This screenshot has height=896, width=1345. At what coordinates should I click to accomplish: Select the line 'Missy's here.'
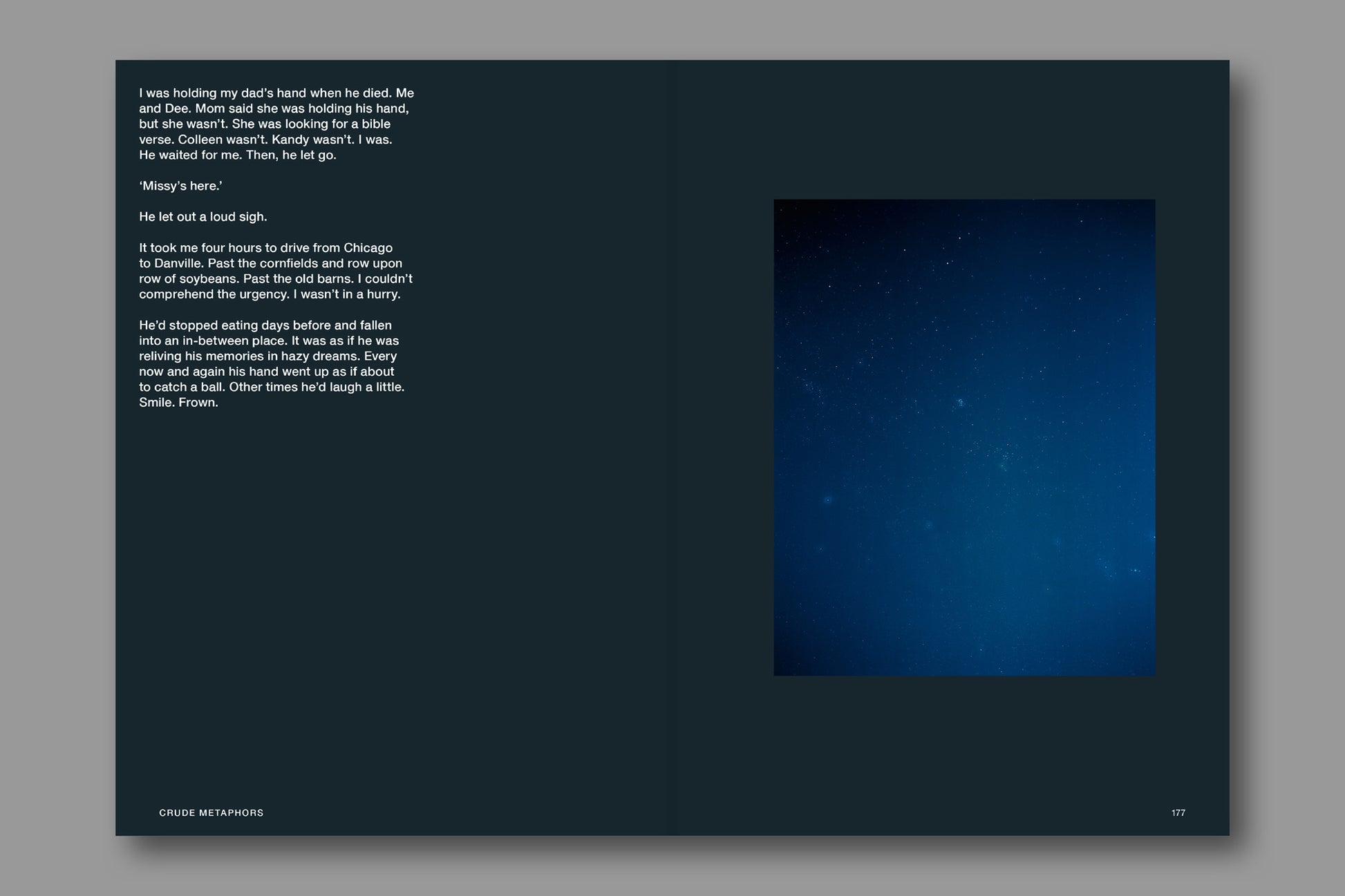click(180, 186)
